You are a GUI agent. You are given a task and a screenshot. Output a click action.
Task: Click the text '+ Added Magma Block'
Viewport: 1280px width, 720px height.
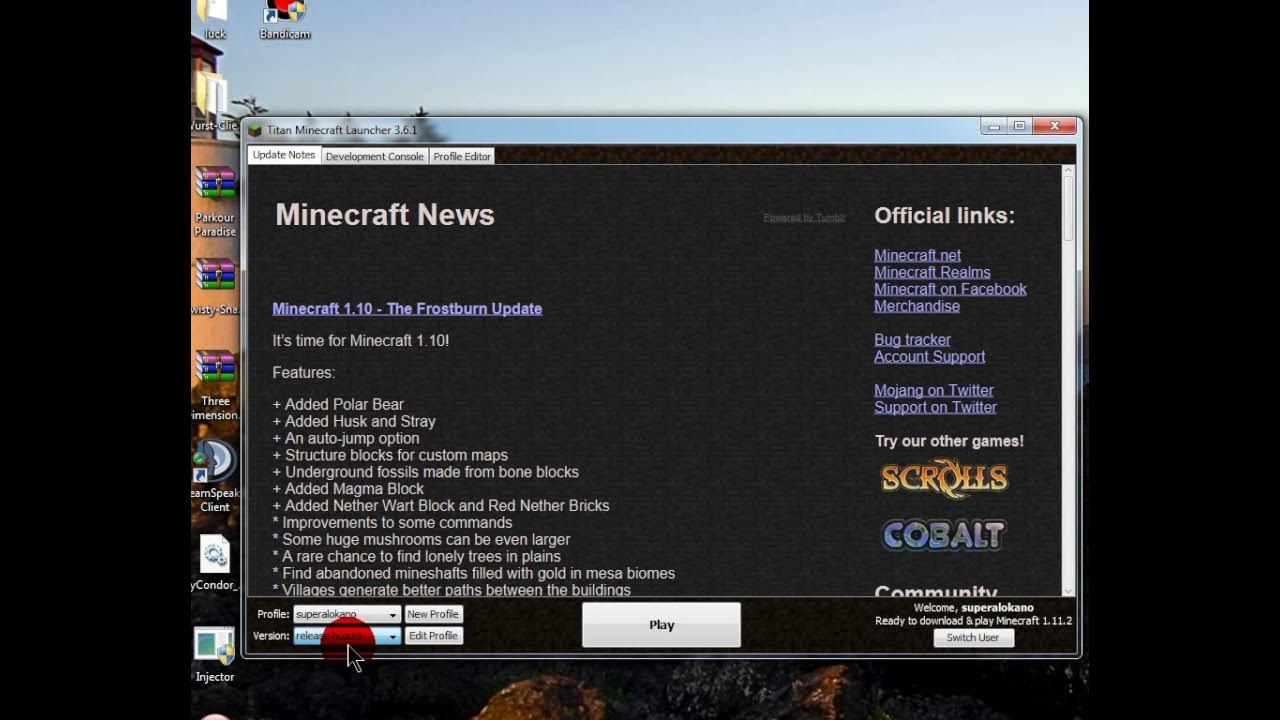(x=348, y=489)
